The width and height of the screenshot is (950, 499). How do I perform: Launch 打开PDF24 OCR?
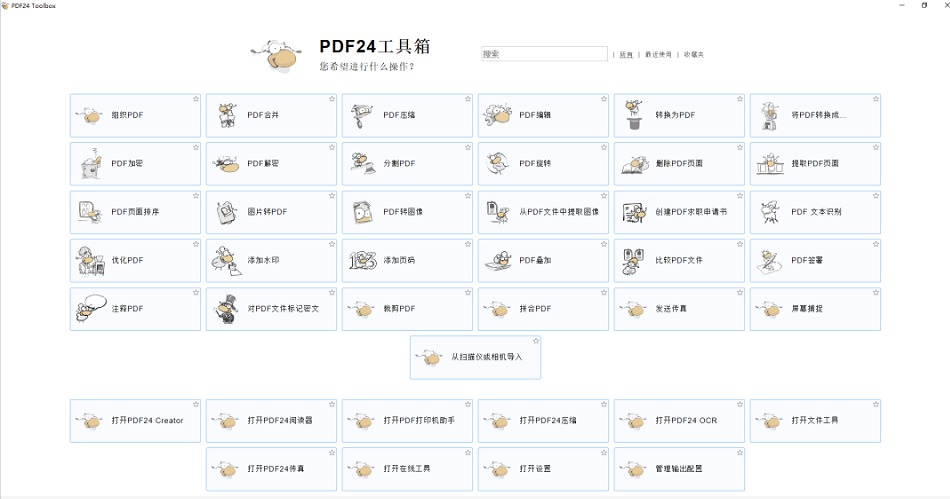(679, 420)
